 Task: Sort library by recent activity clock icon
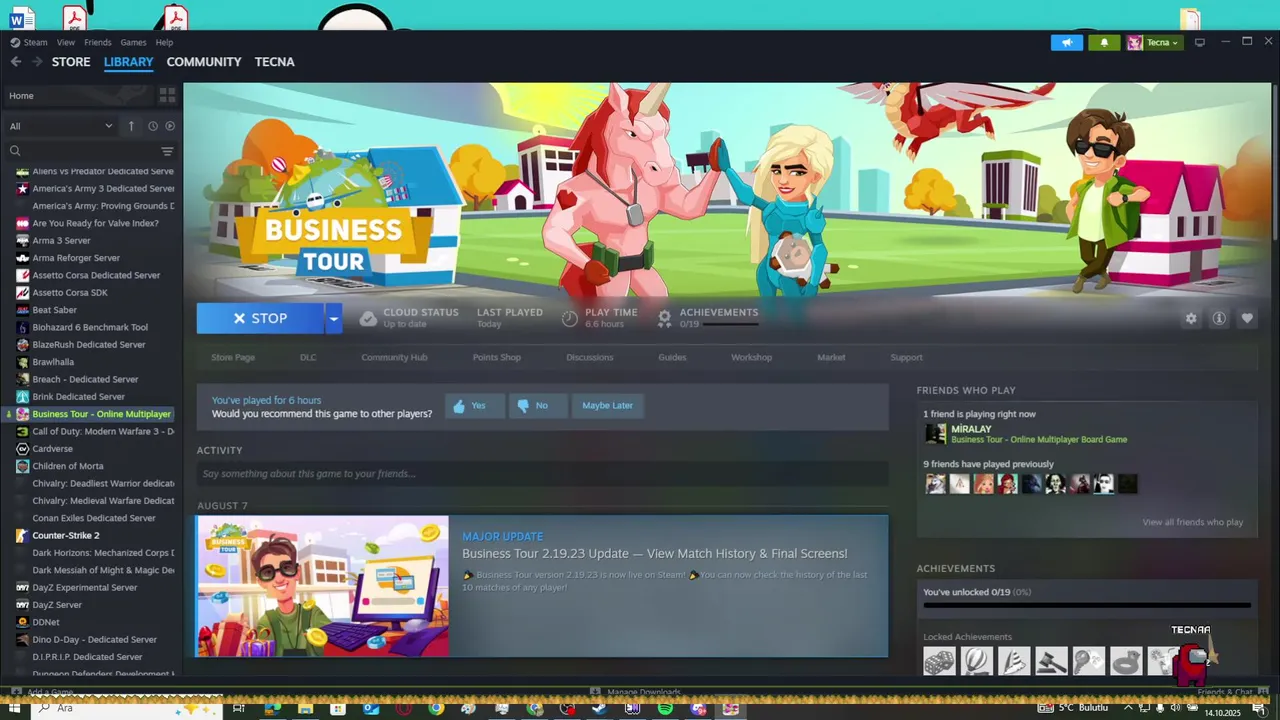153,126
